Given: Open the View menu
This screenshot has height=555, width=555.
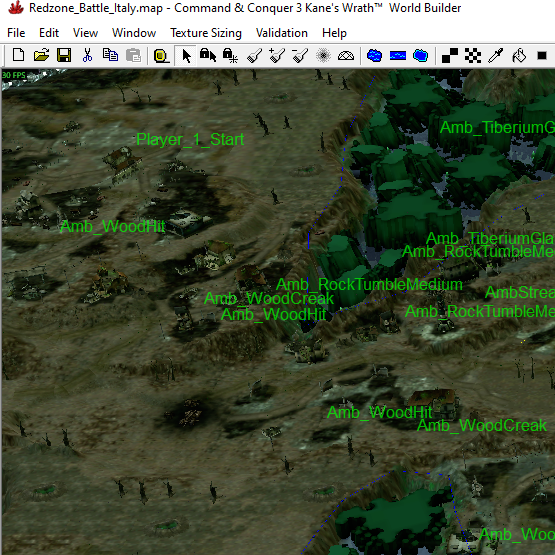Looking at the screenshot, I should pos(85,33).
